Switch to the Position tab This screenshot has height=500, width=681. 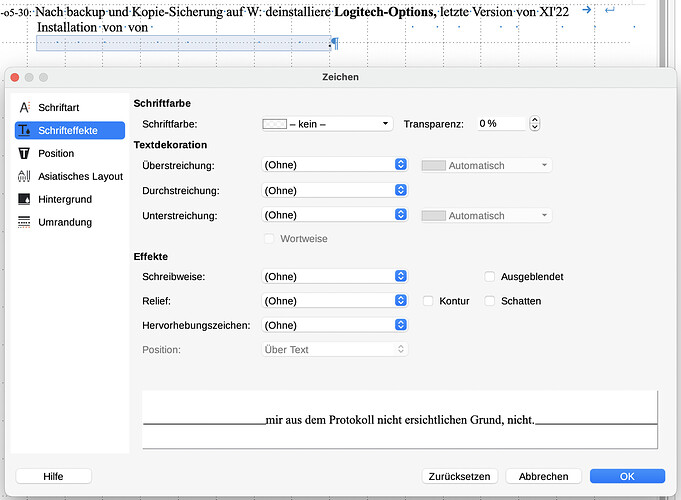[x=56, y=153]
